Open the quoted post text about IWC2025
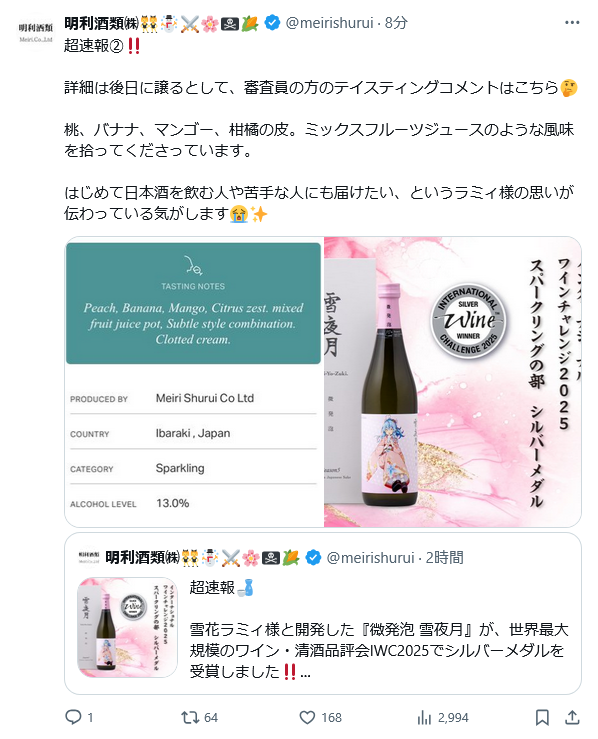Viewport: 598px width, 739px height. pyautogui.click(x=379, y=650)
